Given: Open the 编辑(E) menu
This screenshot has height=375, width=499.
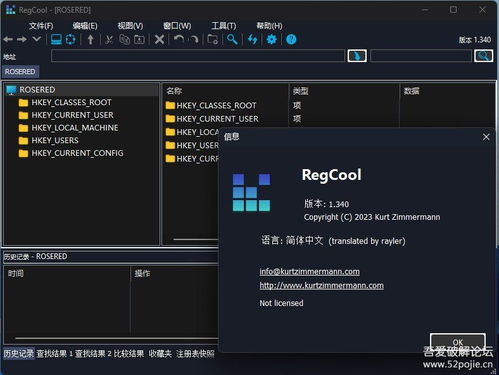Looking at the screenshot, I should point(85,26).
